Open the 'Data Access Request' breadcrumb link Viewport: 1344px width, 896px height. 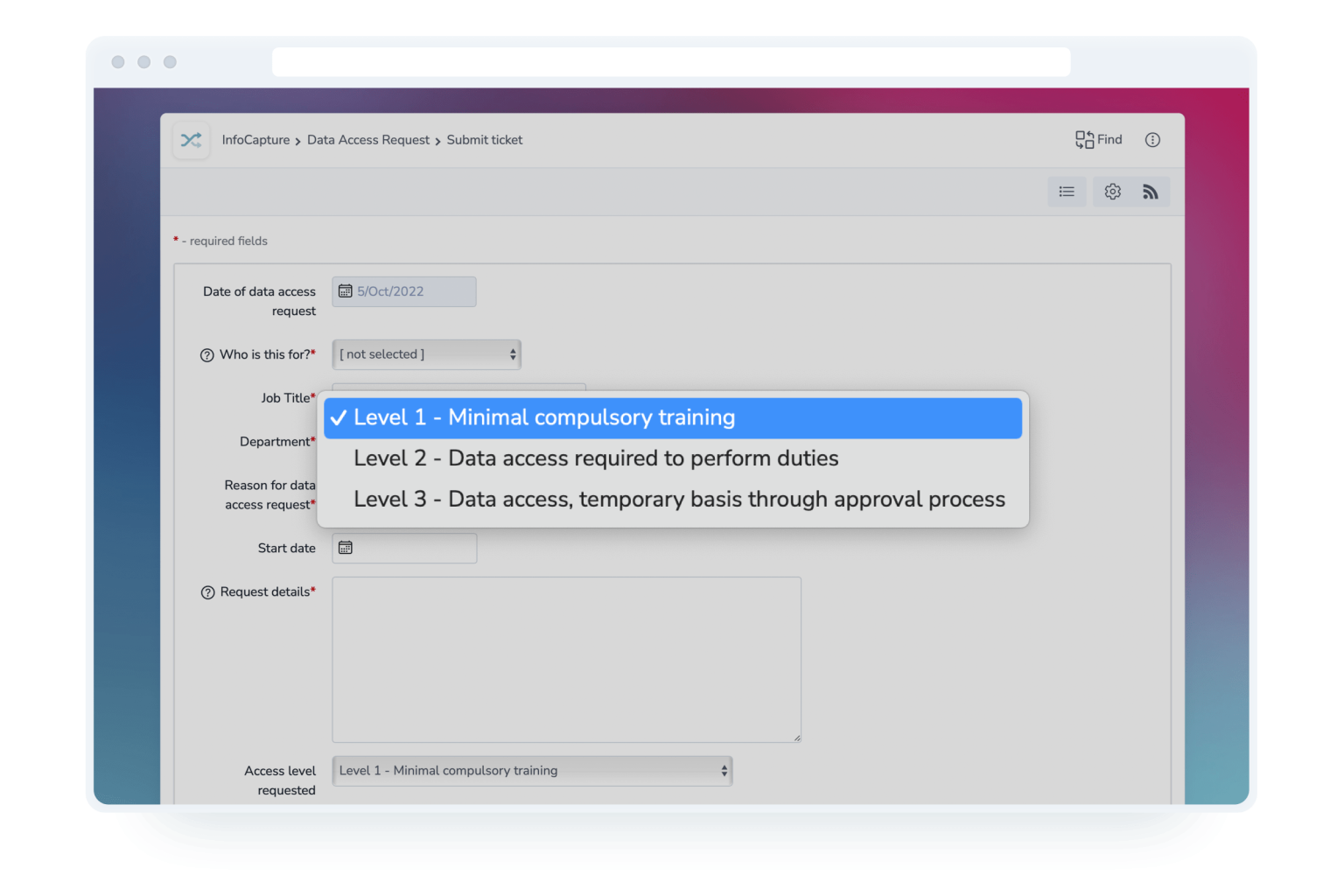368,140
